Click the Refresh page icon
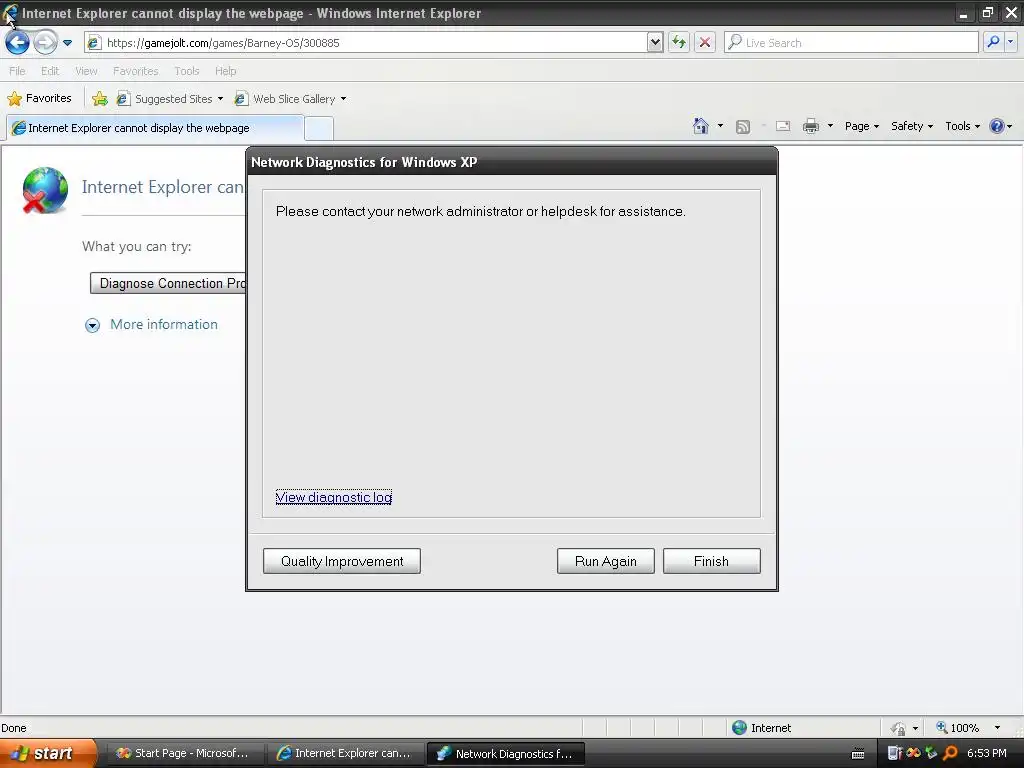 [x=679, y=42]
